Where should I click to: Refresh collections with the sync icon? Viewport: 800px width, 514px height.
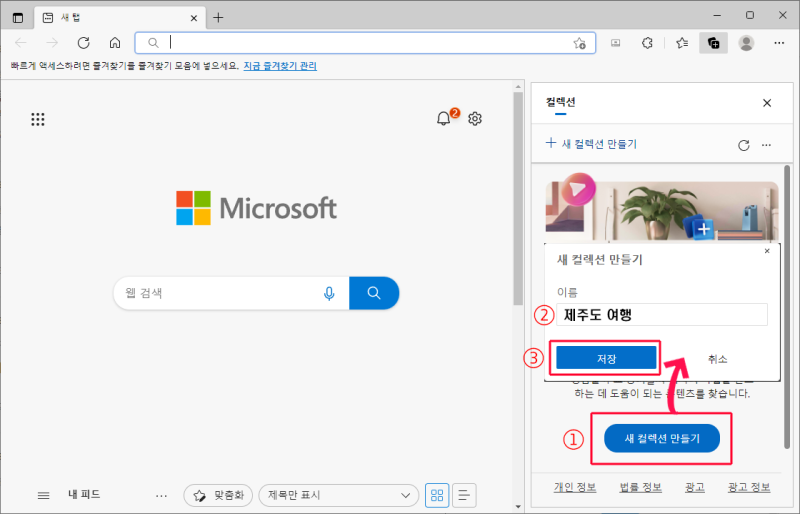point(744,145)
